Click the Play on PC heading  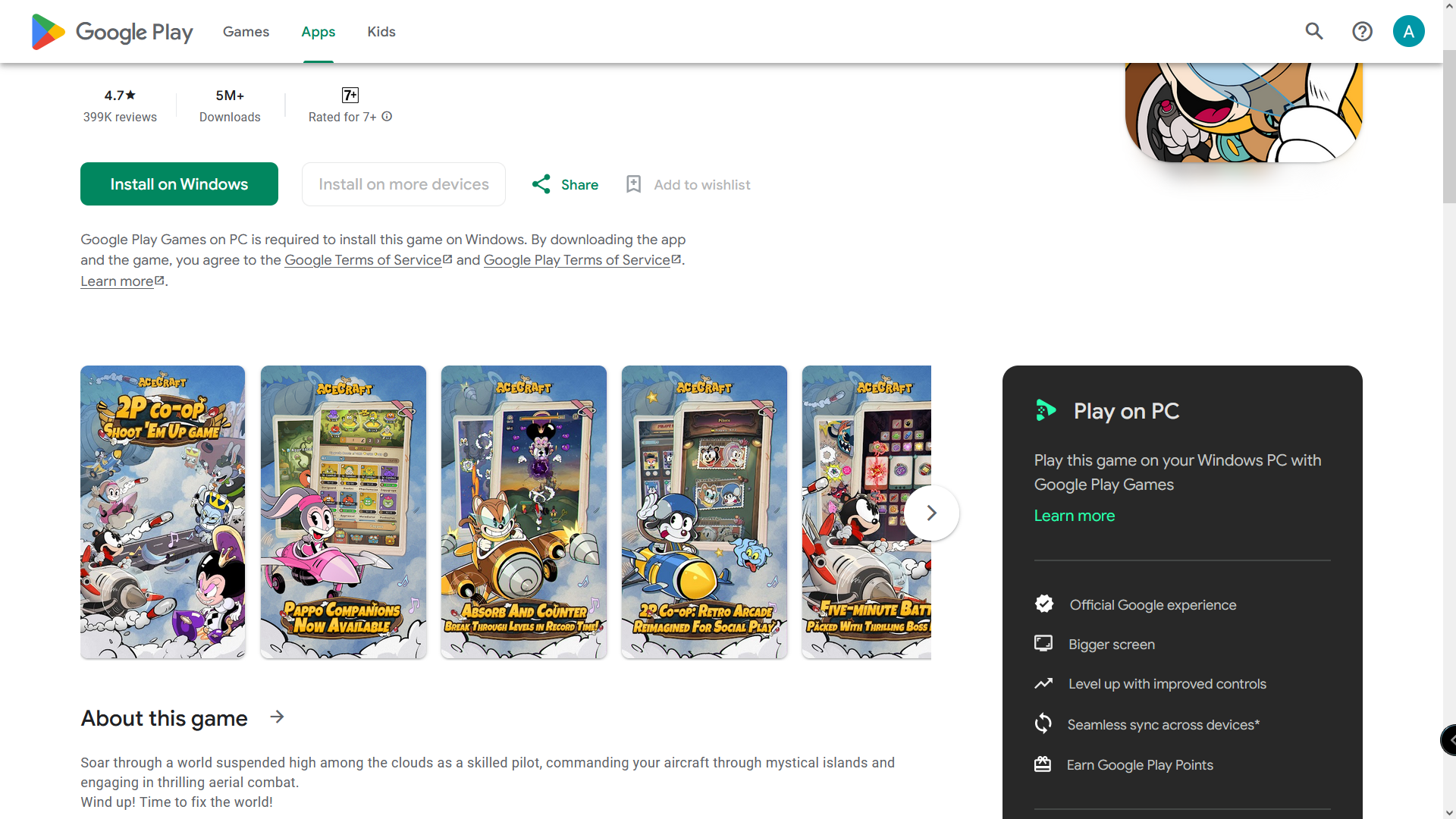(1126, 411)
